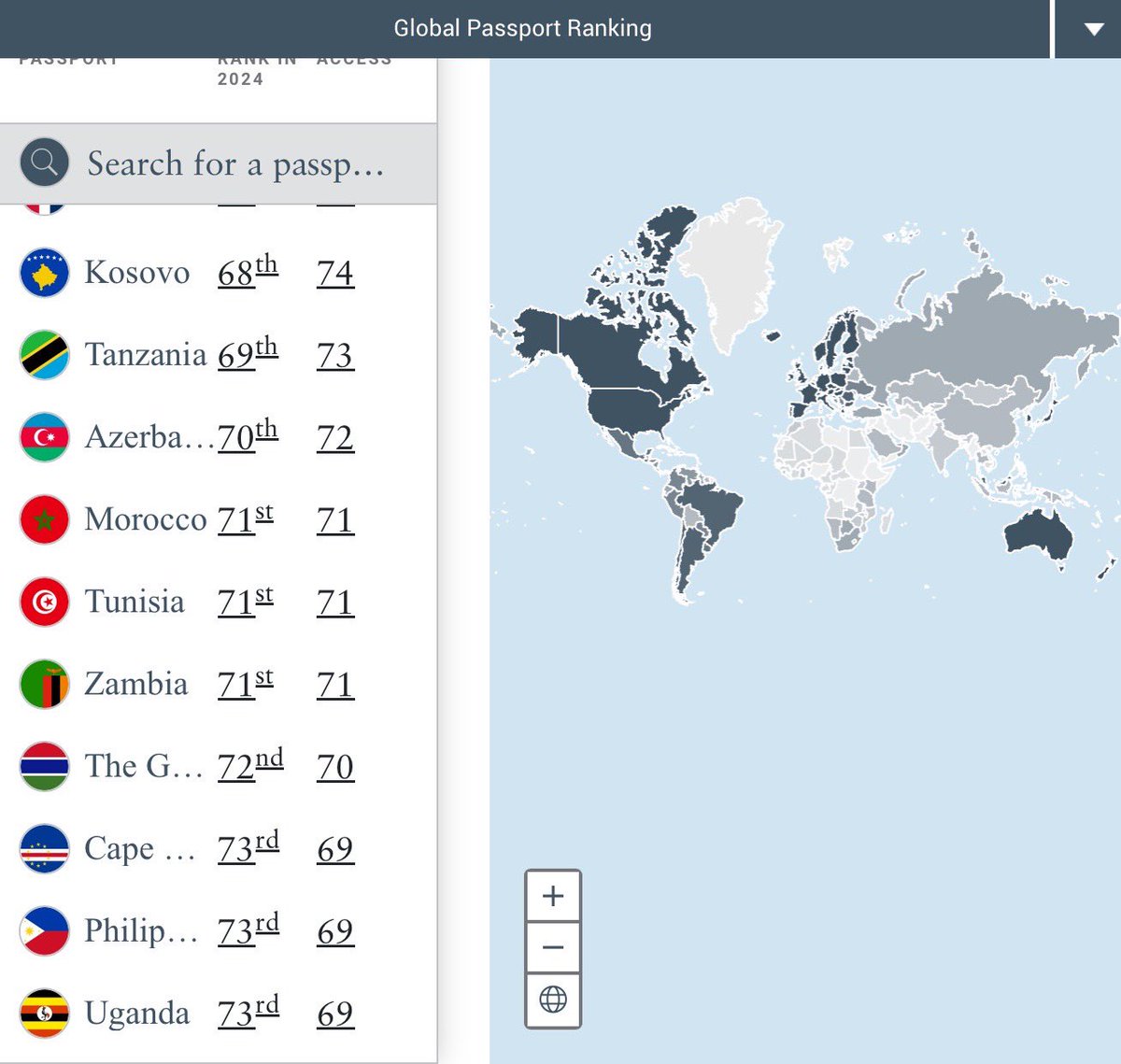
Task: Click the Zambia flag icon
Action: (x=44, y=684)
